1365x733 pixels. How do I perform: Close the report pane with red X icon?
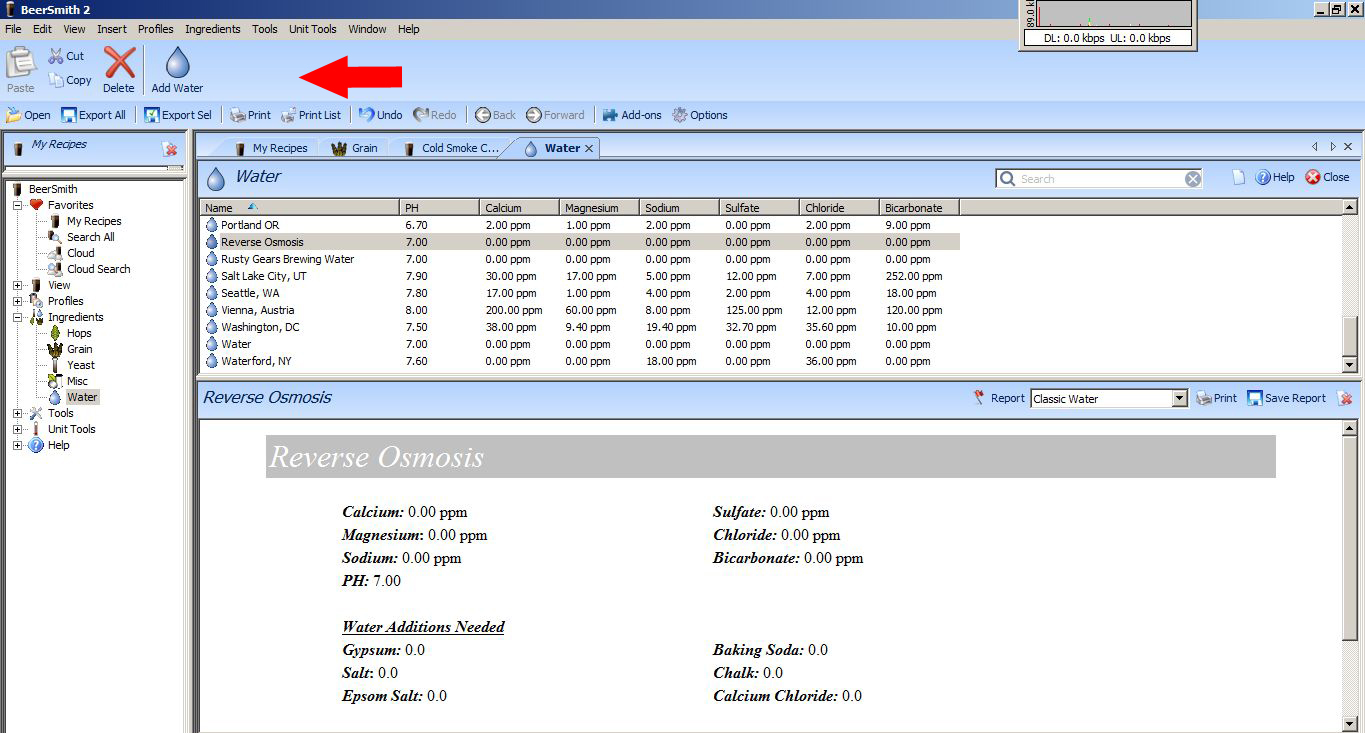coord(1345,398)
